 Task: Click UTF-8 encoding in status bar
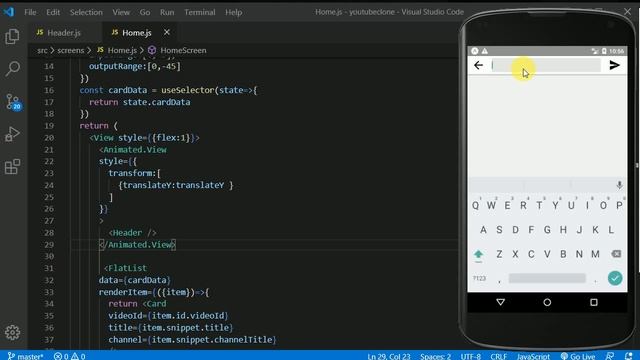click(471, 356)
